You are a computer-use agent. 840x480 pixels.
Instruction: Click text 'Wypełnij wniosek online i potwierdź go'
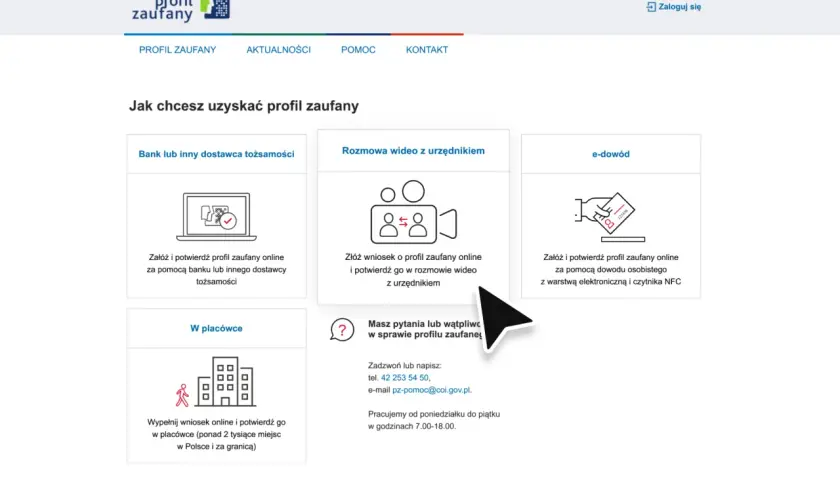point(216,422)
